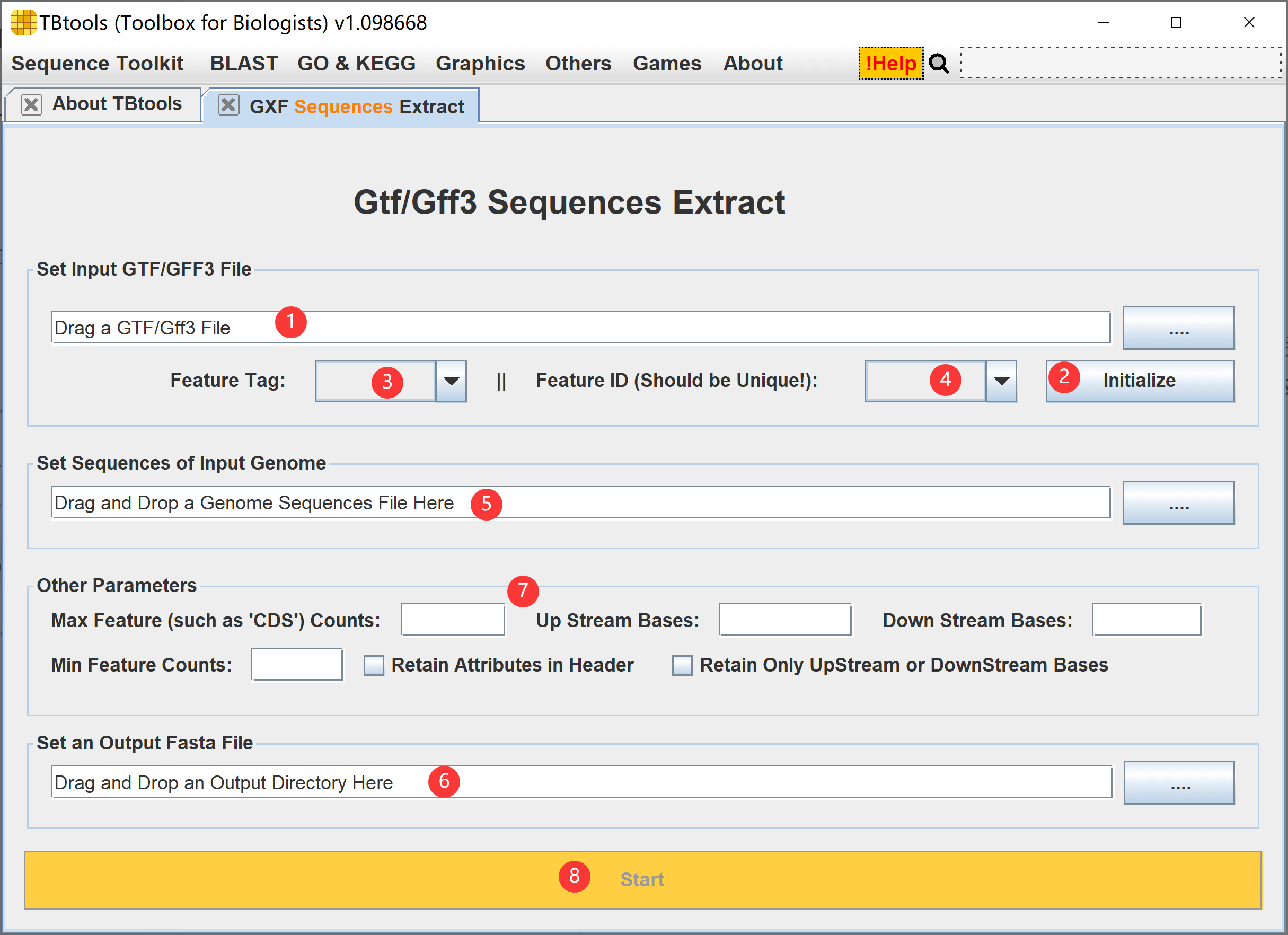Click the GTF/Gff3 file input field
This screenshot has height=935, width=1288.
[580, 327]
